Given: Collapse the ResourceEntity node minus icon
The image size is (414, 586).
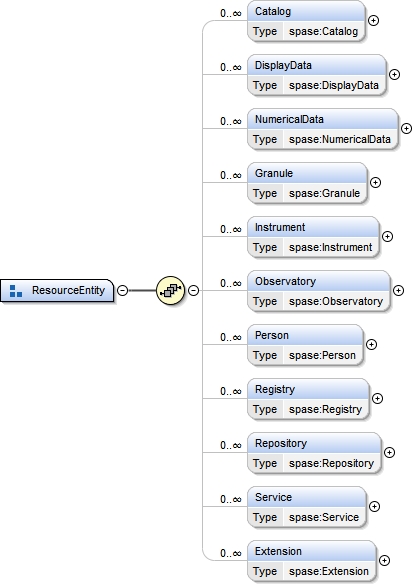Looking at the screenshot, I should [x=123, y=290].
